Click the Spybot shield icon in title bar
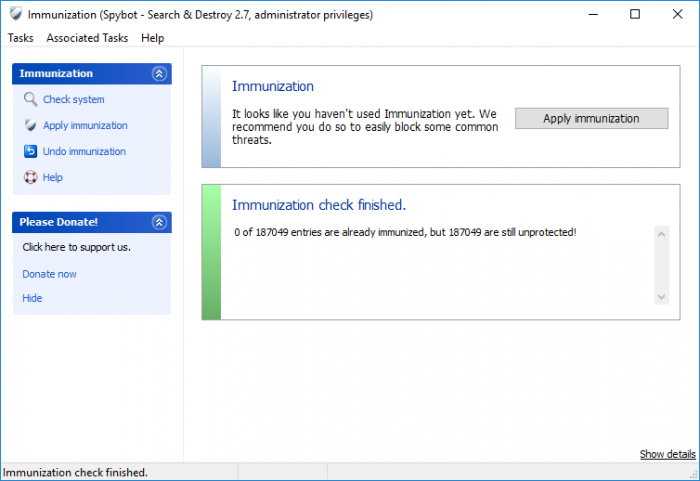 pos(16,14)
